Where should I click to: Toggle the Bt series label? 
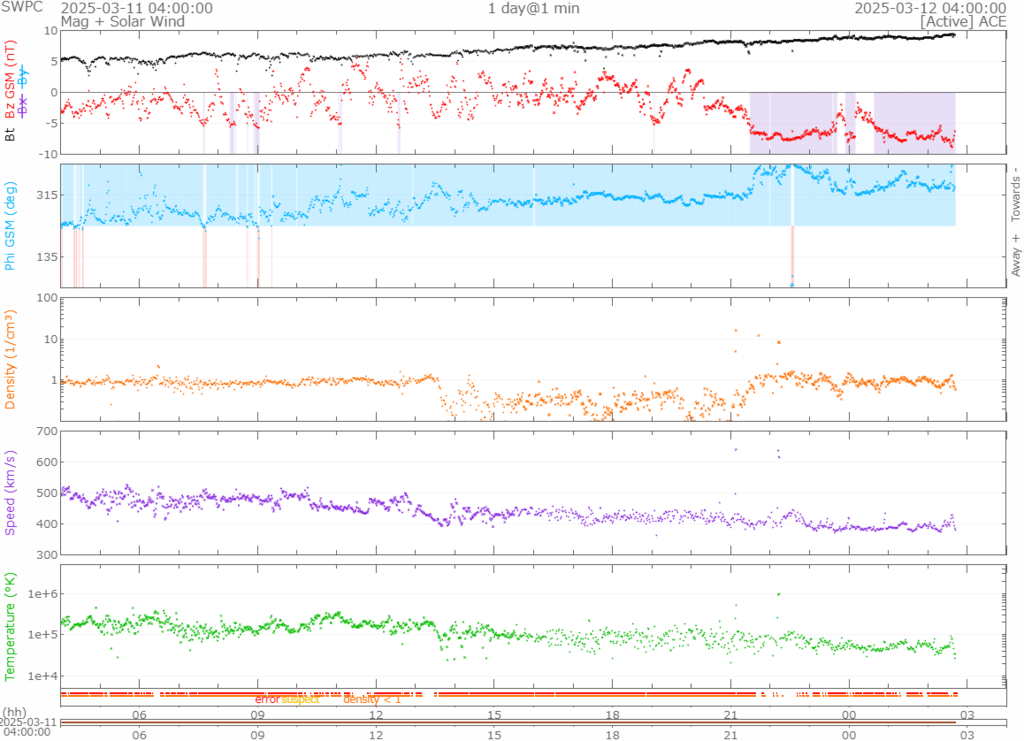point(12,131)
